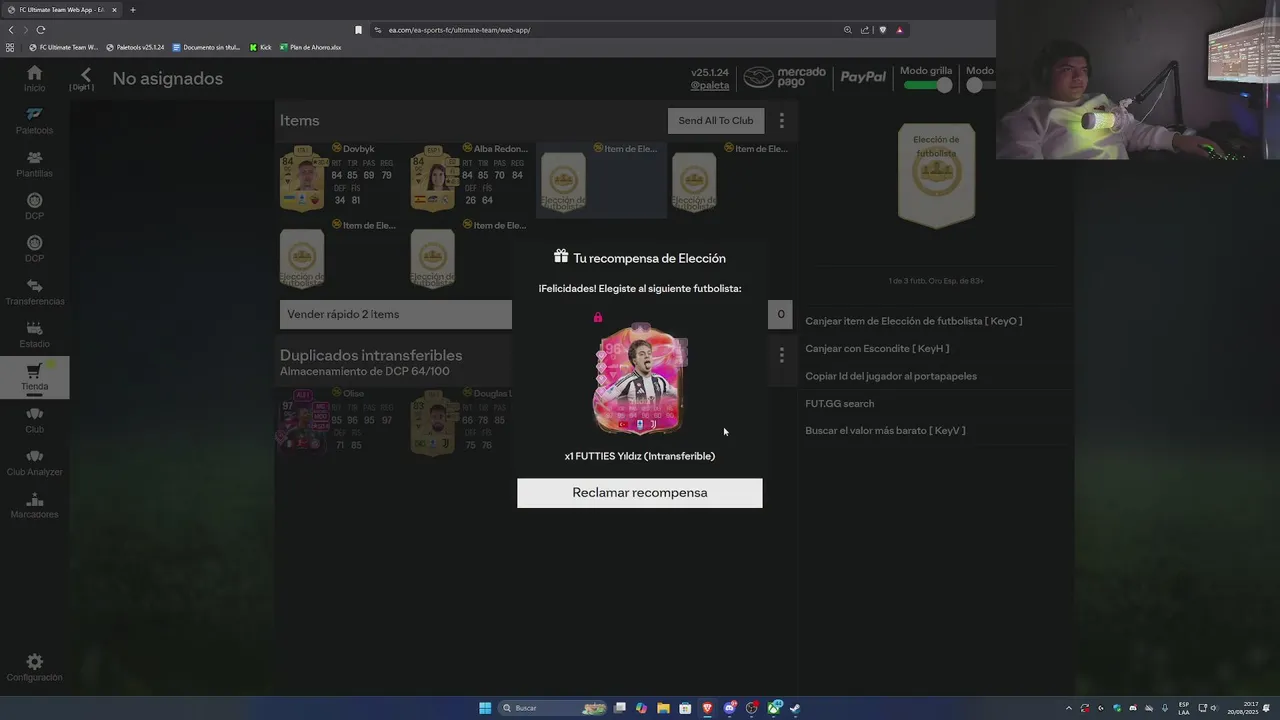Bookmark this page in address bar
The height and width of the screenshot is (720, 1280).
pos(358,30)
